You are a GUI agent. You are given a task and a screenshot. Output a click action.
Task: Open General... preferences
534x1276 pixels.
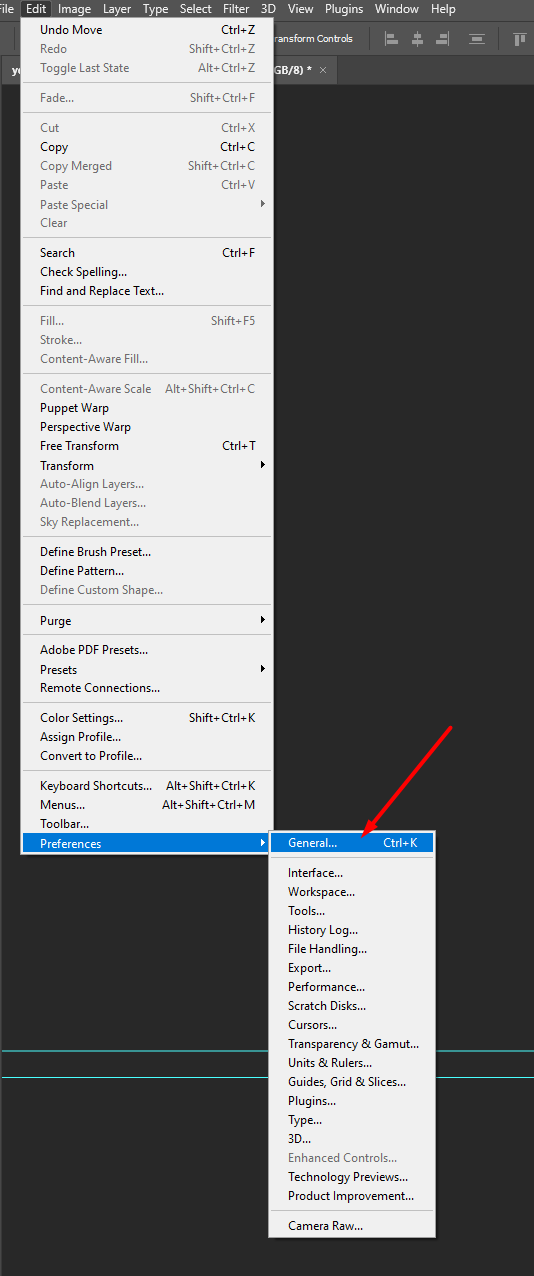point(352,843)
